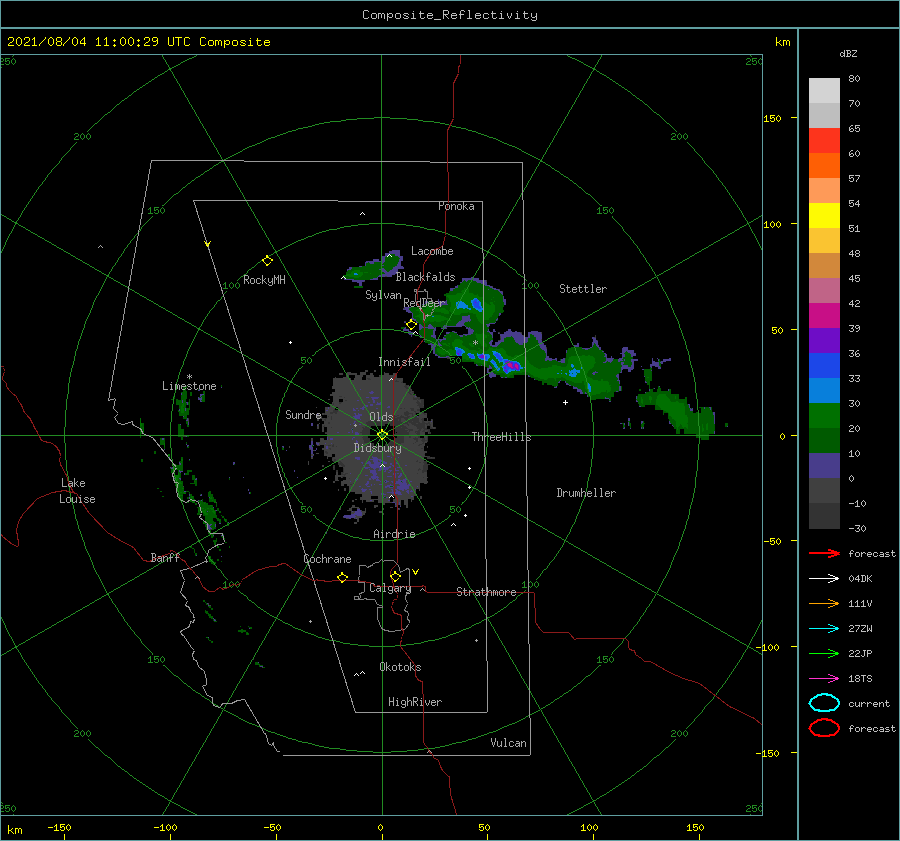This screenshot has width=900, height=841.
Task: Click the Stettler label
Action: pos(583,289)
